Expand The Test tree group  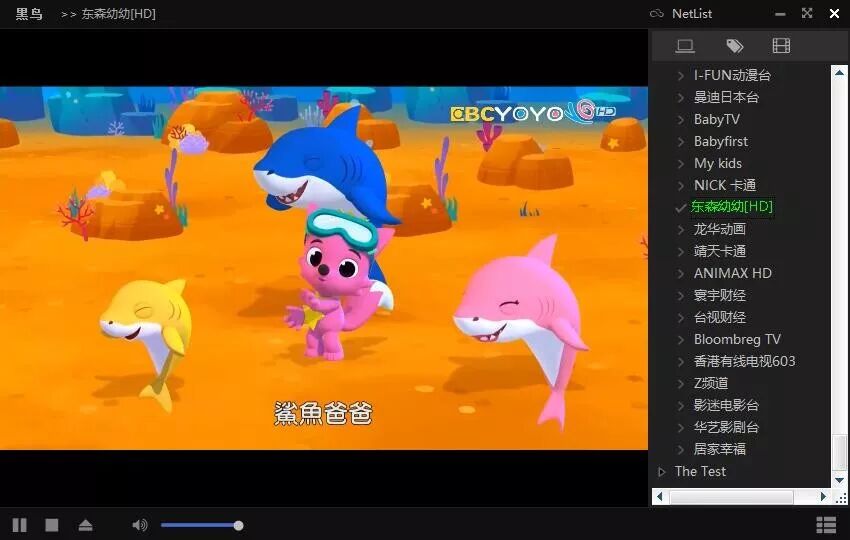[x=661, y=472]
